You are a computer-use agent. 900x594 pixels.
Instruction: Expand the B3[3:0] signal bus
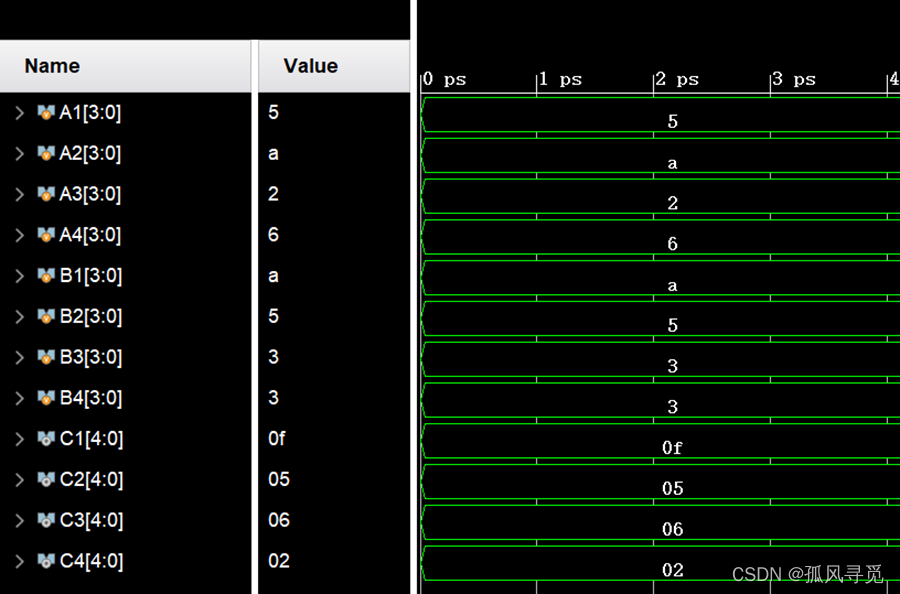tap(20, 358)
